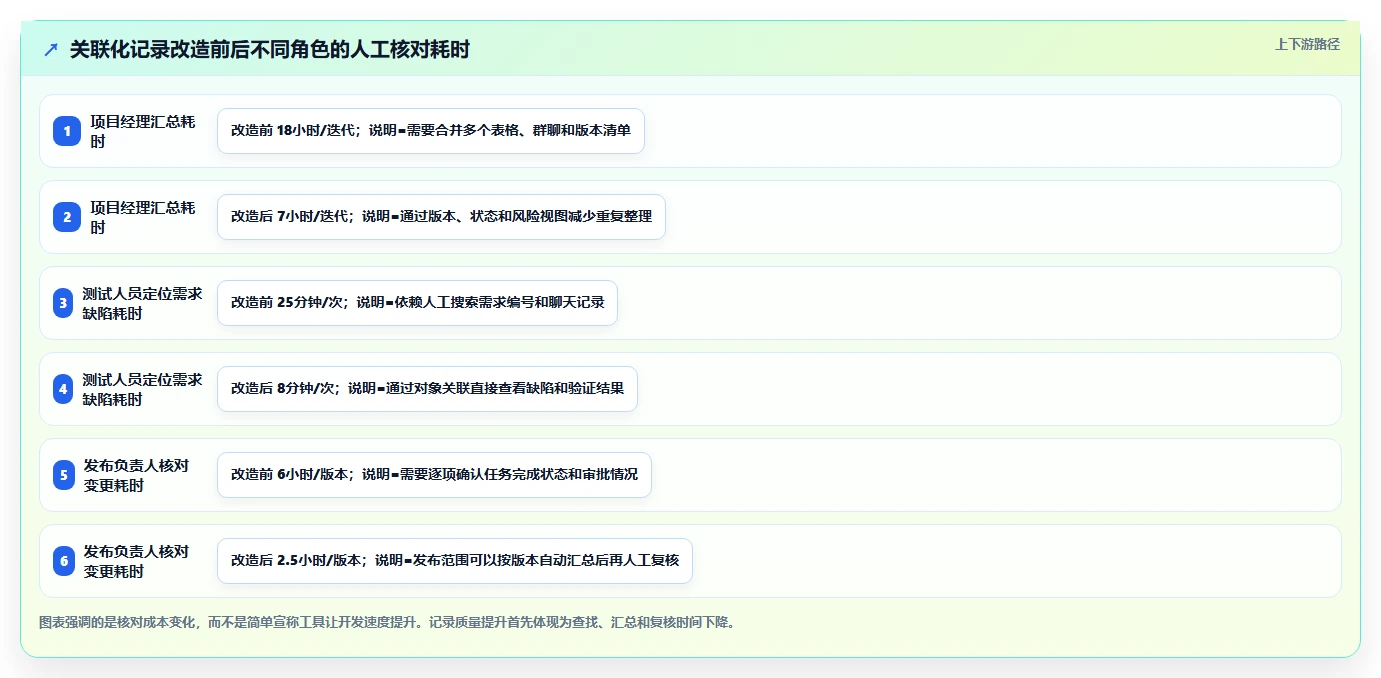Image resolution: width=1381 pixels, height=678 pixels.
Task: Select step badge number 1
Action: [67, 131]
